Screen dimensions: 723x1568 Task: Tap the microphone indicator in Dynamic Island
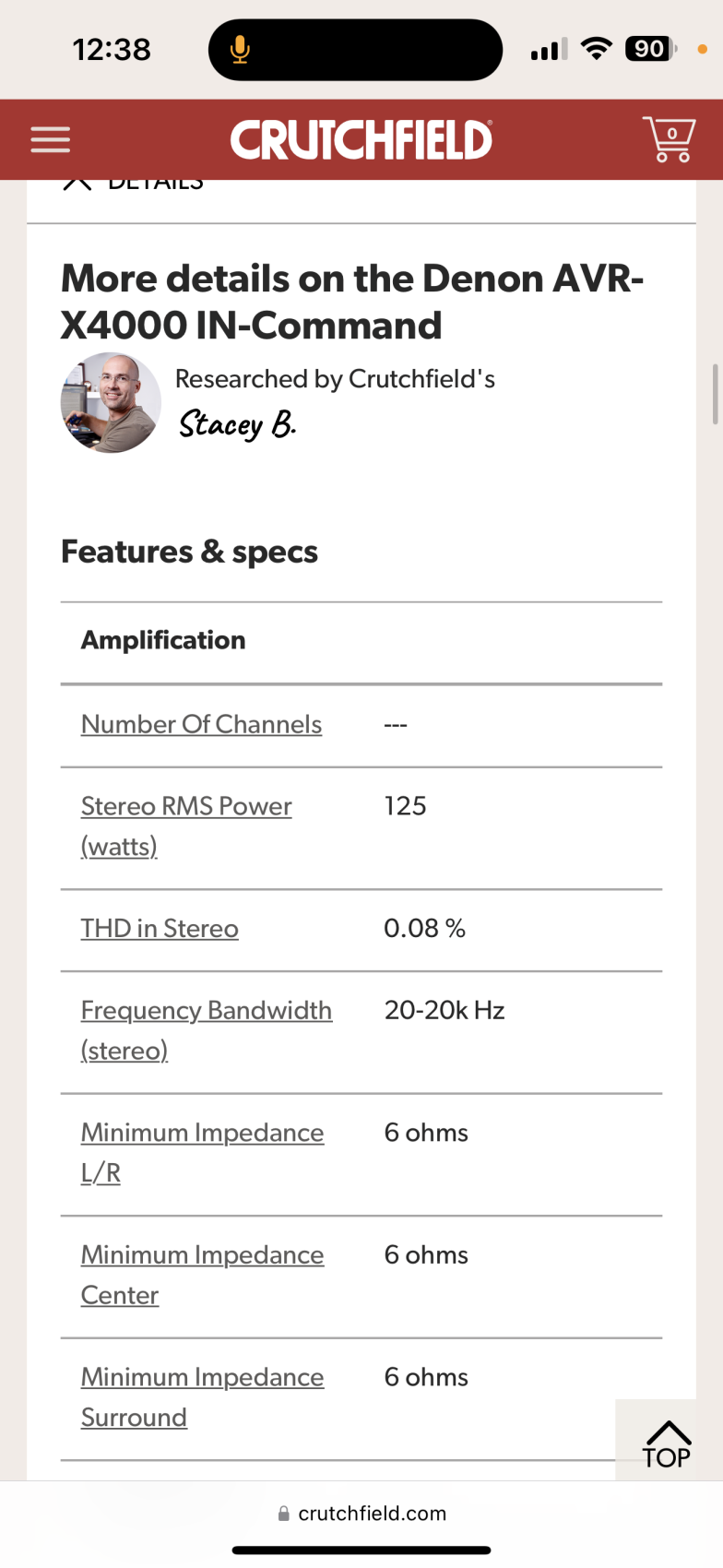click(x=240, y=50)
